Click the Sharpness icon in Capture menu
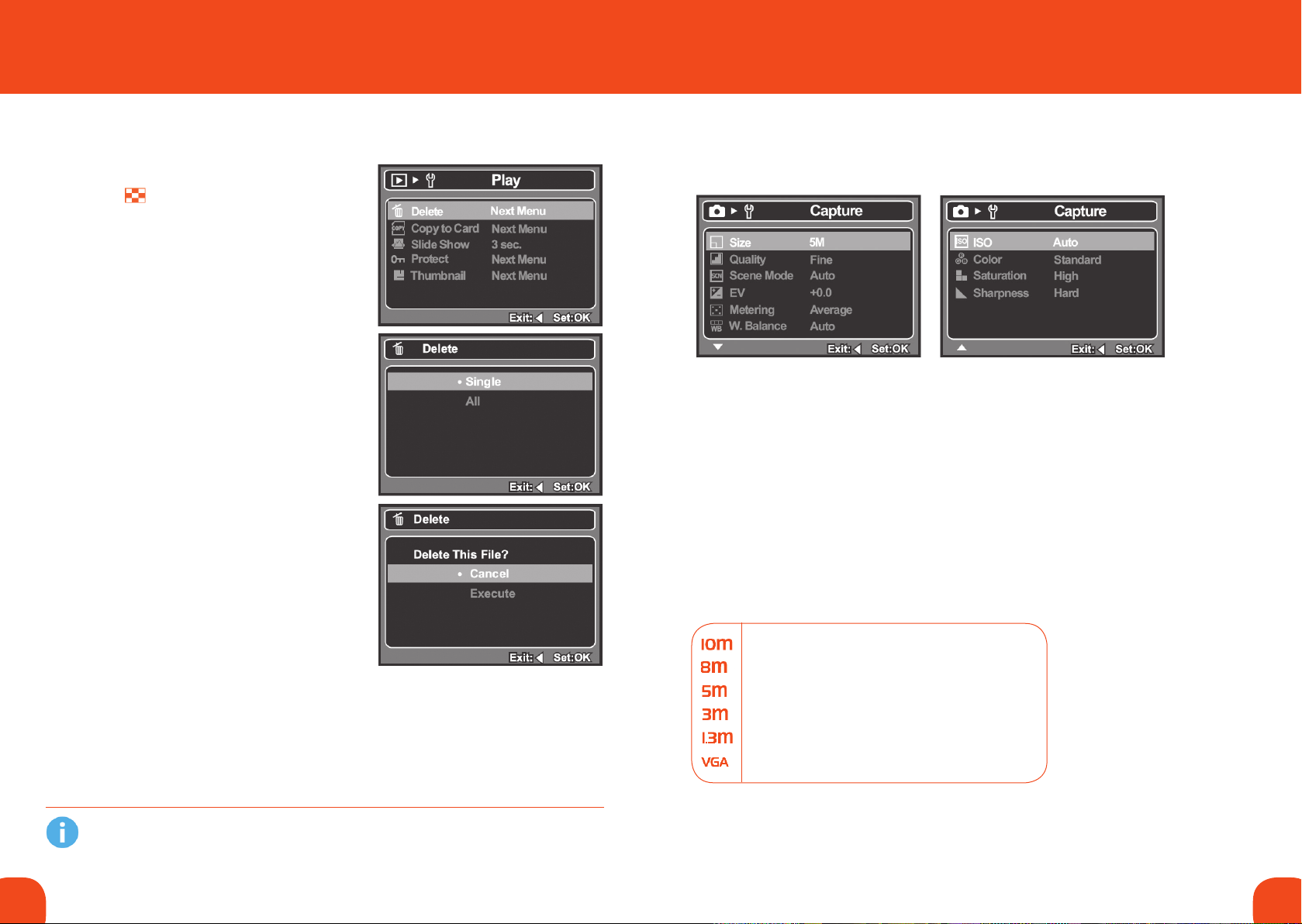The image size is (1302, 924). click(x=961, y=293)
